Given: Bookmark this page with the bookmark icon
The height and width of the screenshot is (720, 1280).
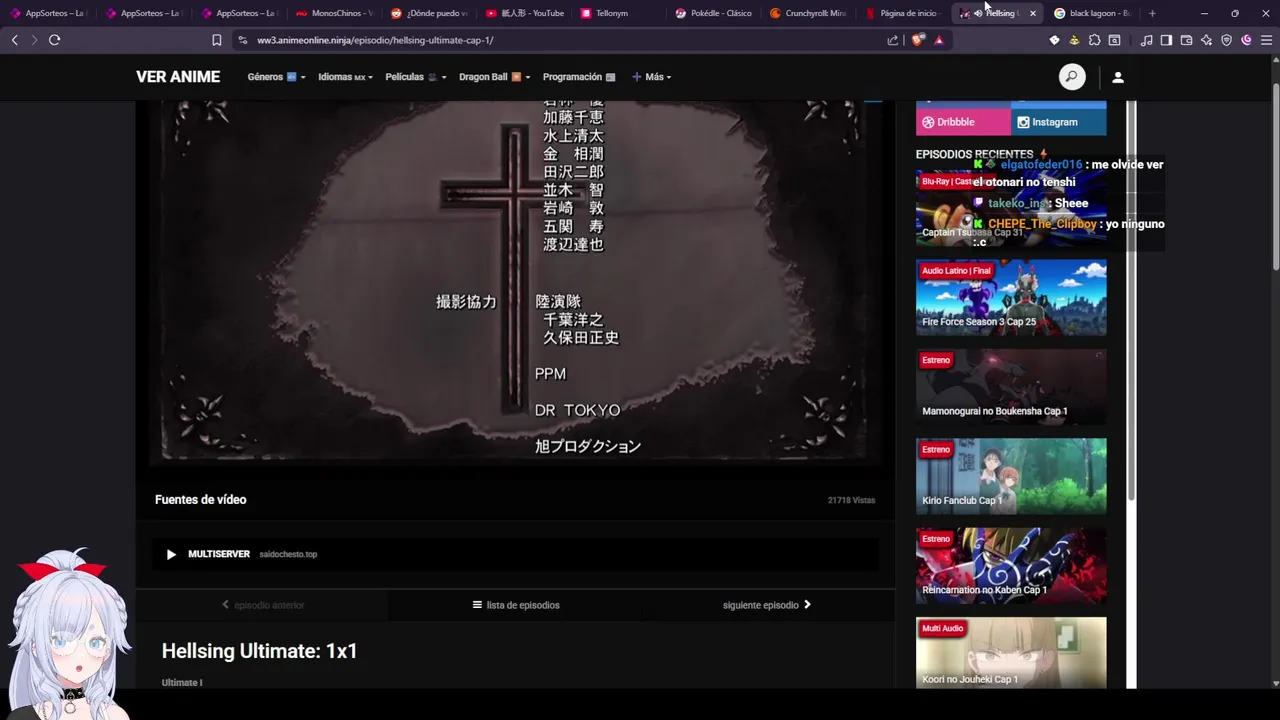Looking at the screenshot, I should tap(216, 40).
